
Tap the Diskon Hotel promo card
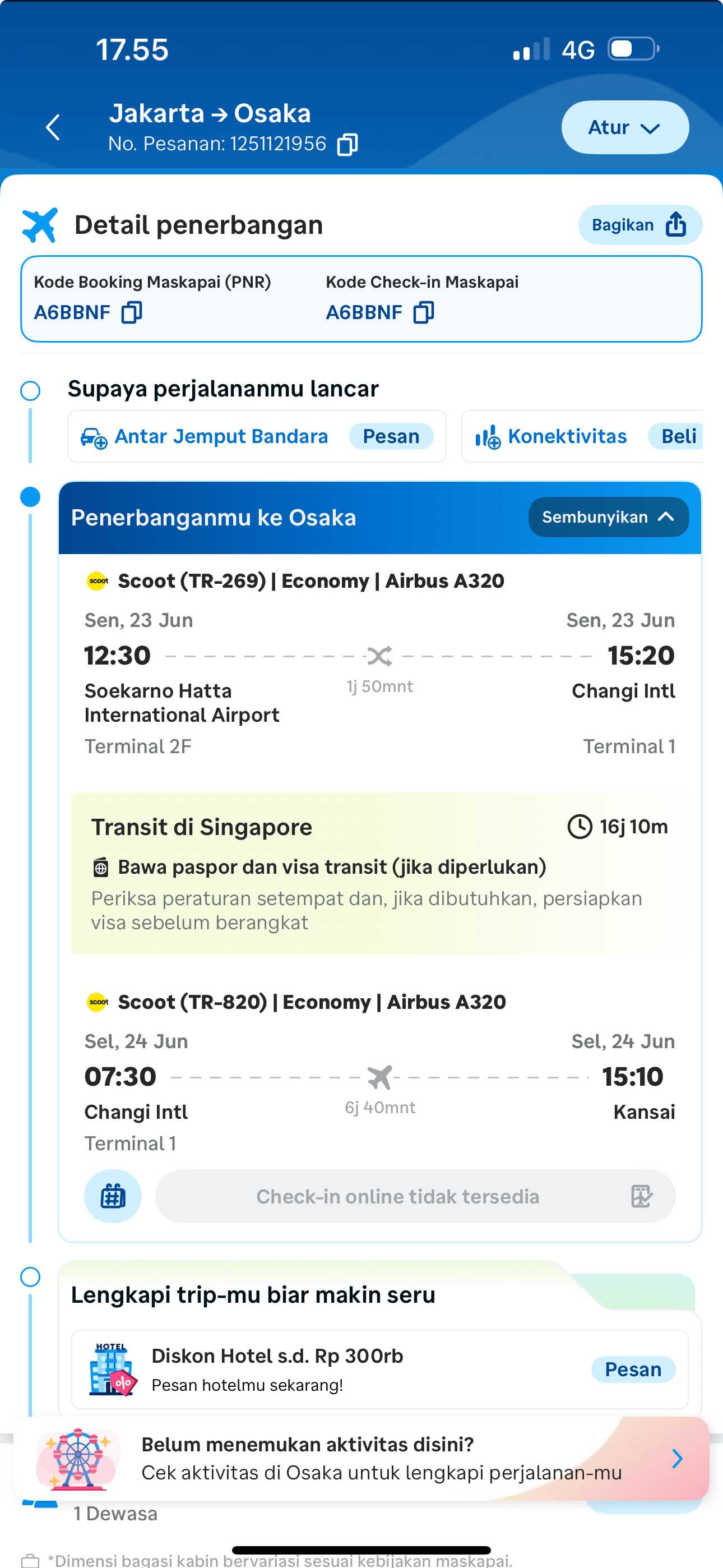coord(379,1369)
